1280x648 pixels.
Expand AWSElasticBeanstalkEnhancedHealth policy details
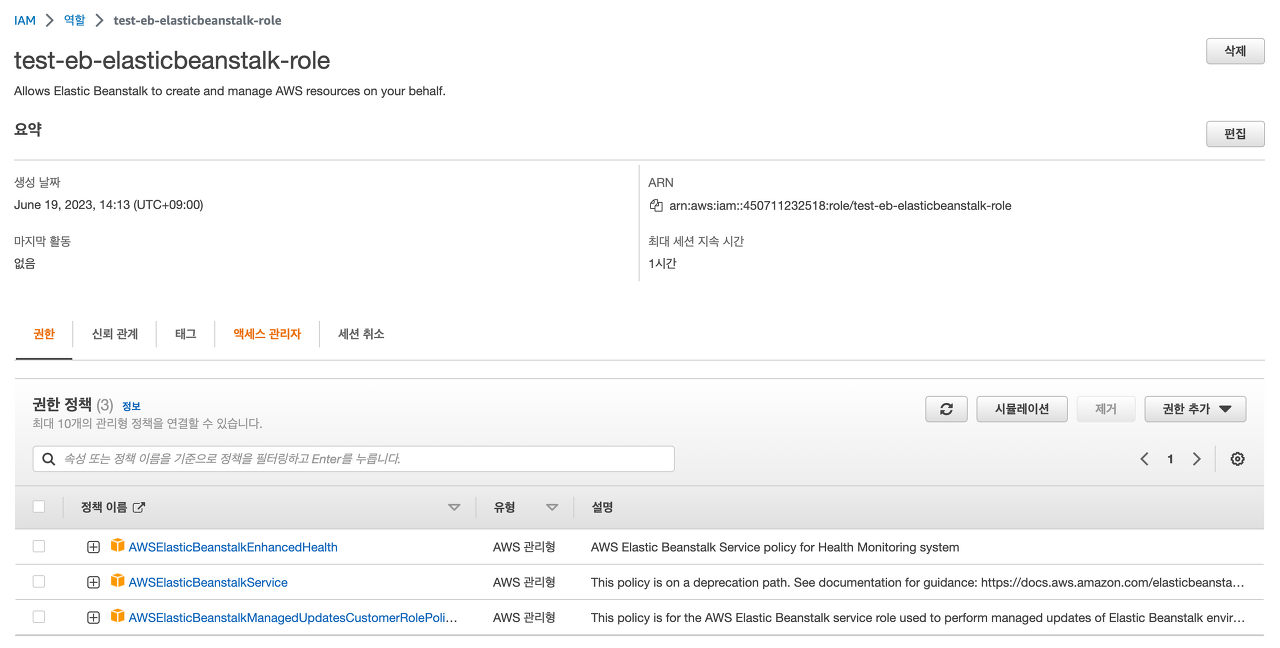93,547
